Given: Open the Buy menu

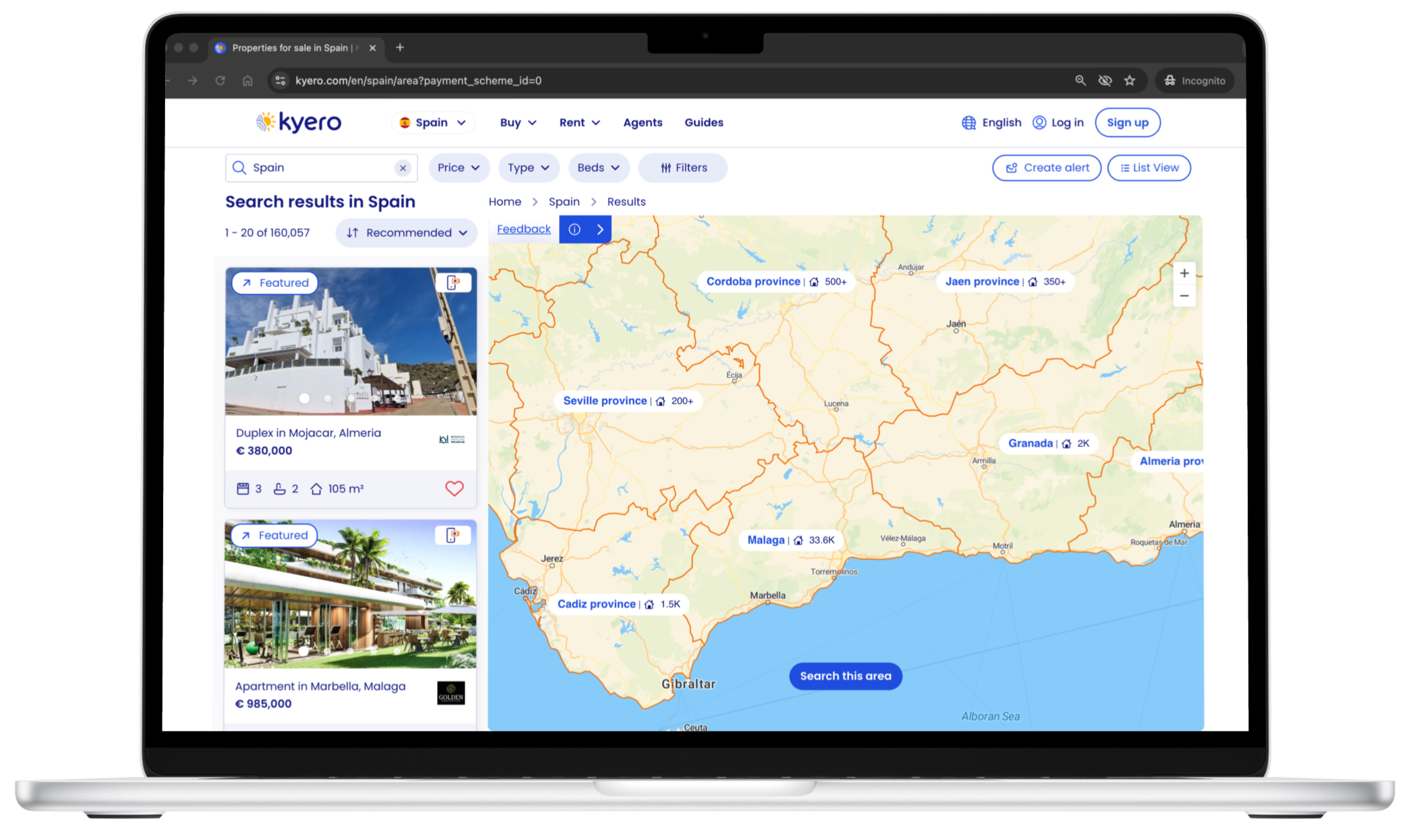Looking at the screenshot, I should tap(518, 122).
